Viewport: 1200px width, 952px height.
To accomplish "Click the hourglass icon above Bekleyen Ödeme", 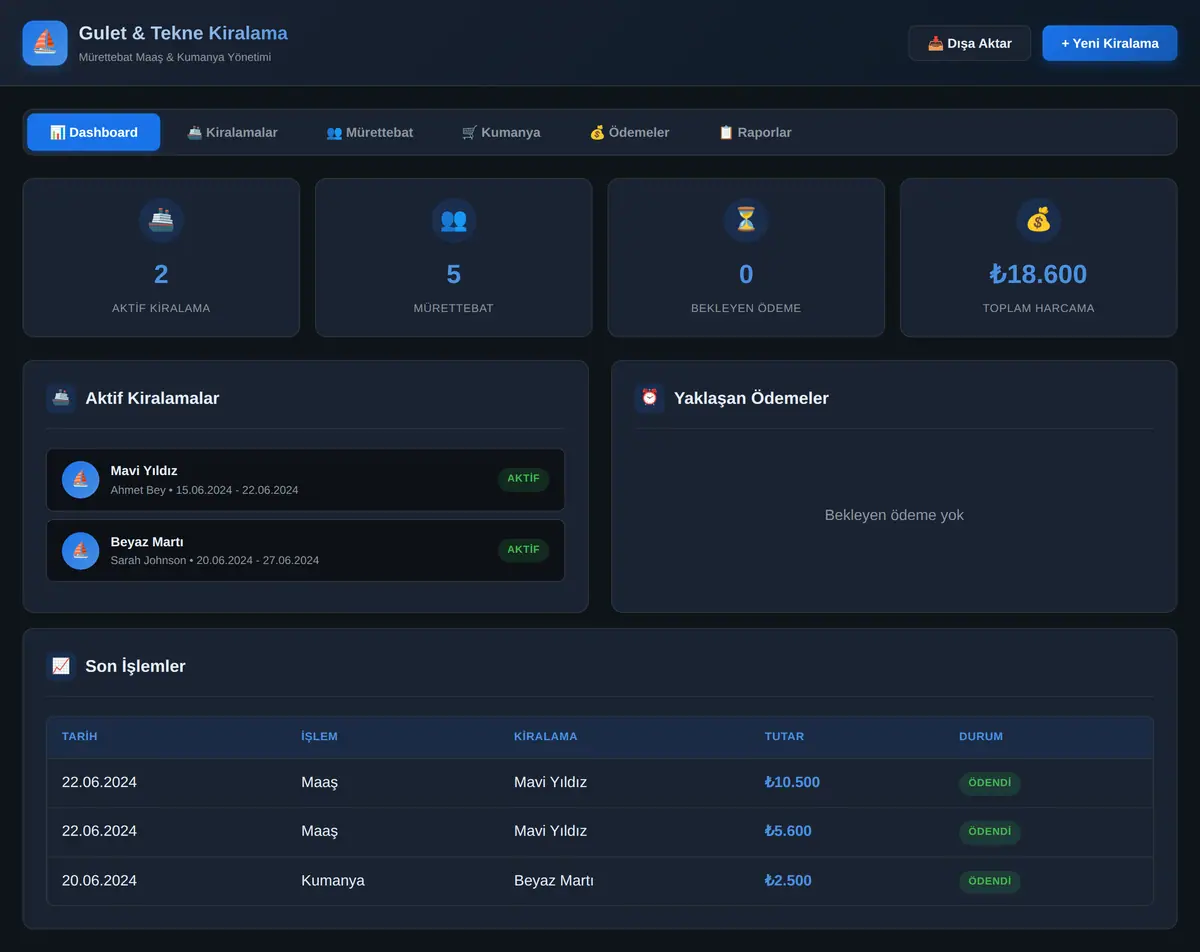I will pos(746,220).
